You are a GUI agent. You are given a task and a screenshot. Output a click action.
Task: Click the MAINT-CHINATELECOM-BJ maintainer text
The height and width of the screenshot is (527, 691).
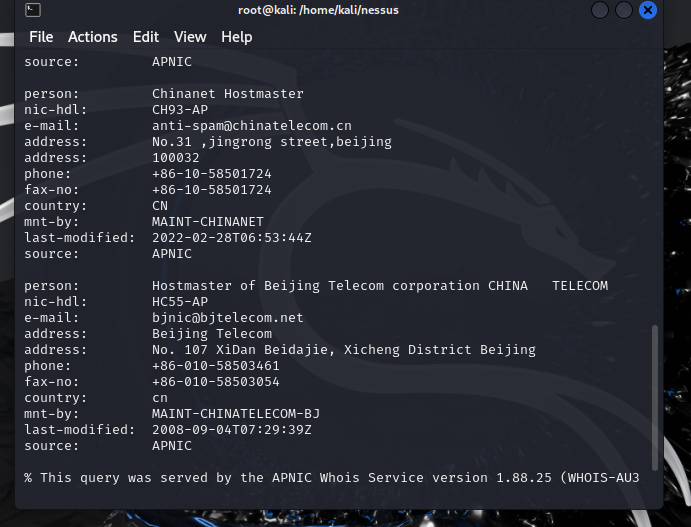[236, 414]
